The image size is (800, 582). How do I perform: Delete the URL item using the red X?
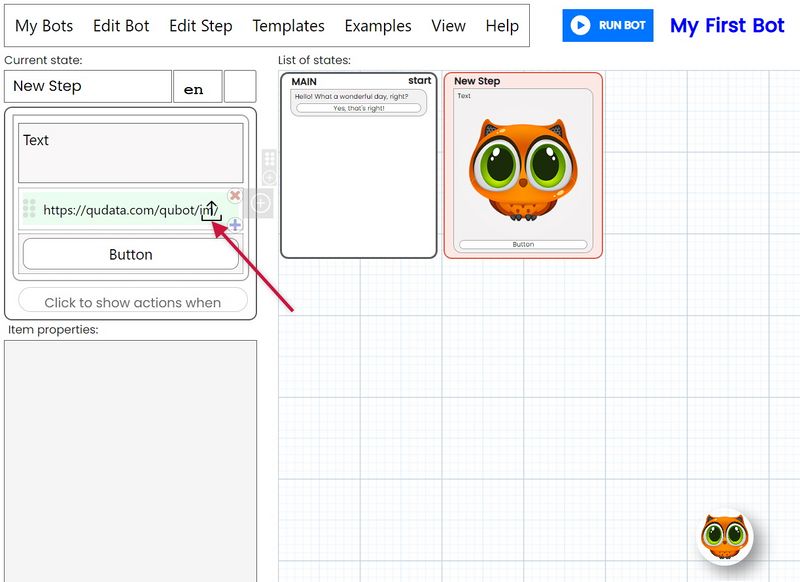click(x=237, y=196)
